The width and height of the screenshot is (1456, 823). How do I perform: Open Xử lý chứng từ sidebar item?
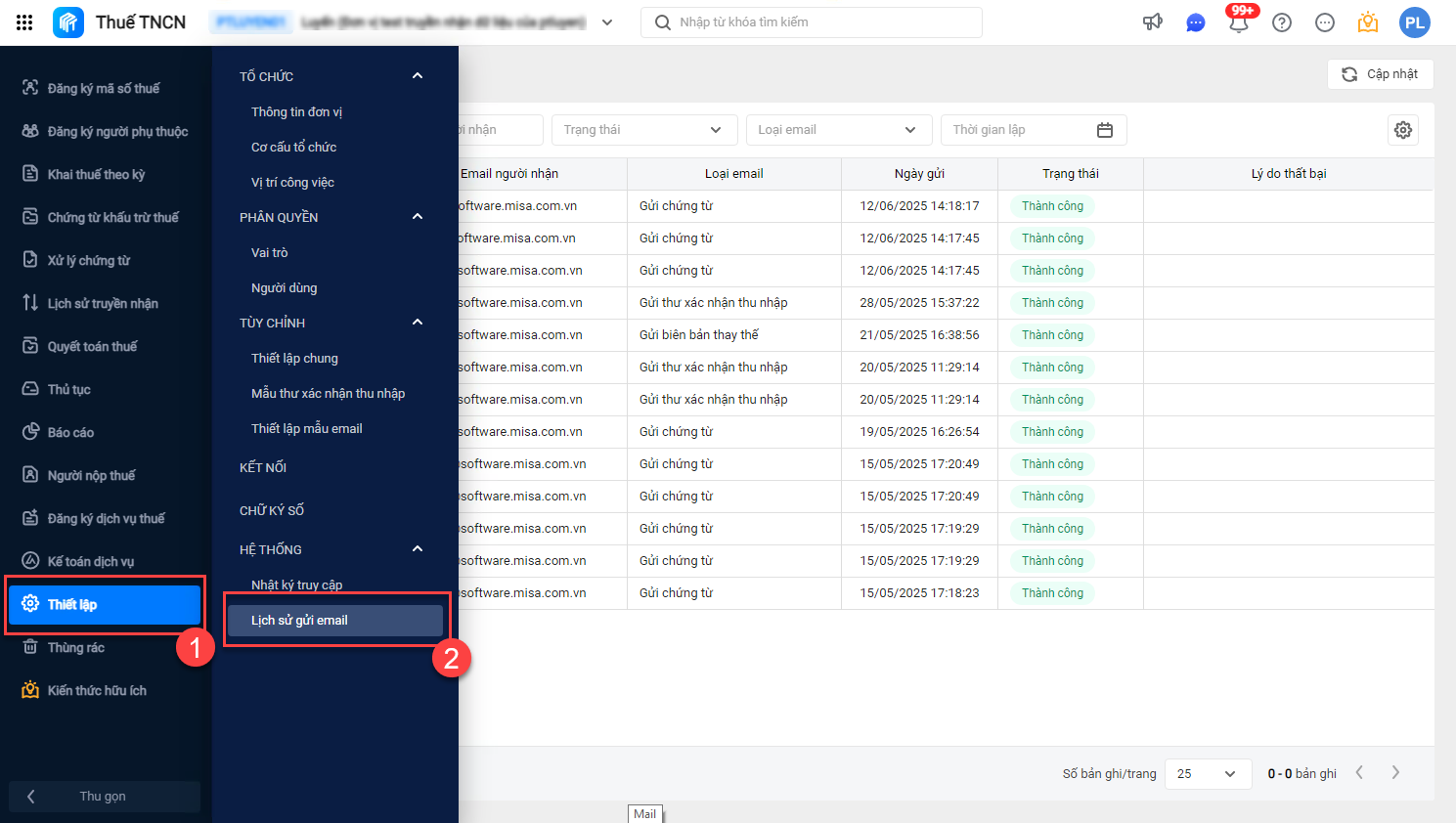point(105,260)
